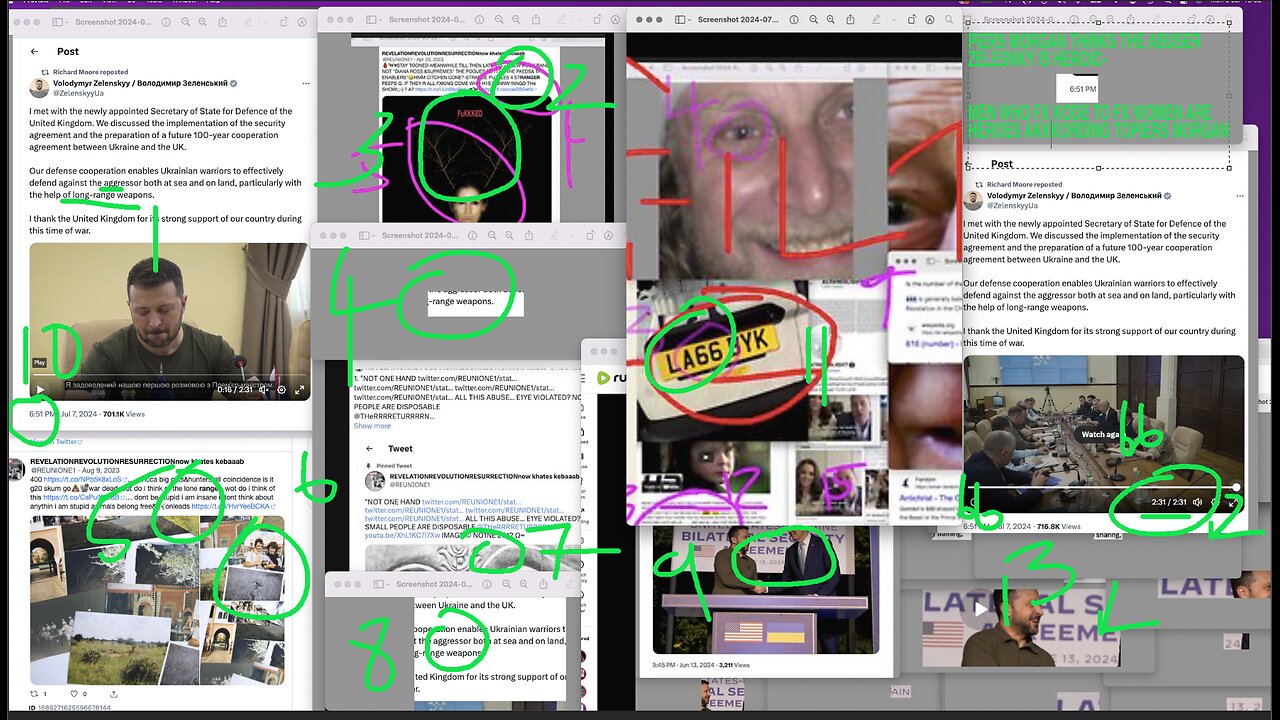Toggle markup pen in Screenshot 2024-07 window
Screen dimensions: 1280x720
(x=875, y=19)
